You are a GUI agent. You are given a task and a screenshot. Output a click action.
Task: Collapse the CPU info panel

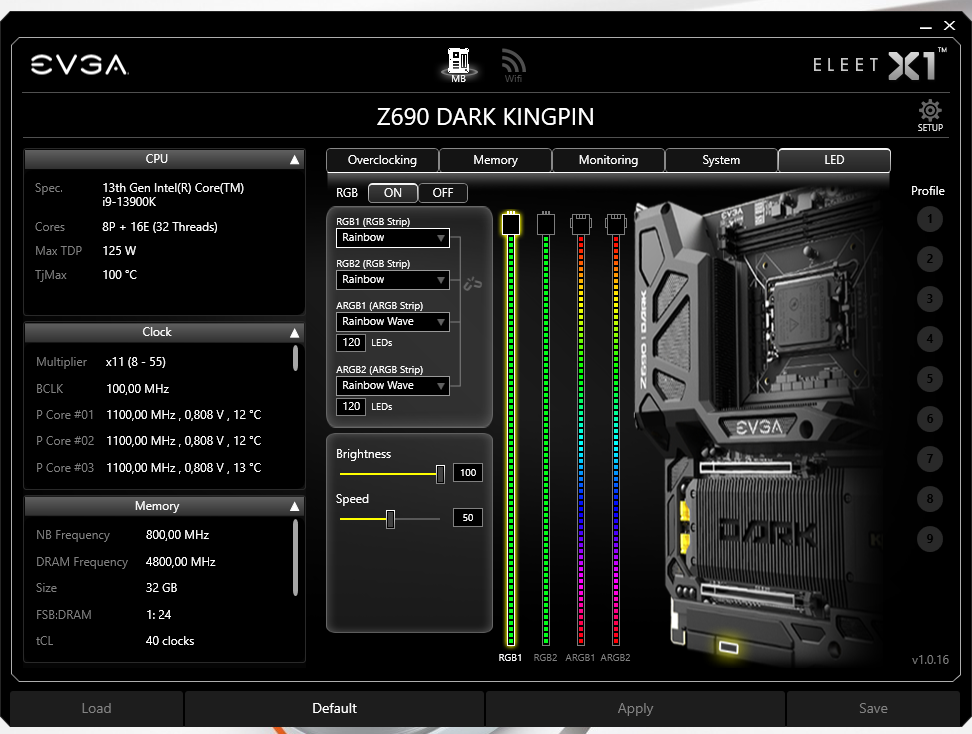tap(293, 158)
